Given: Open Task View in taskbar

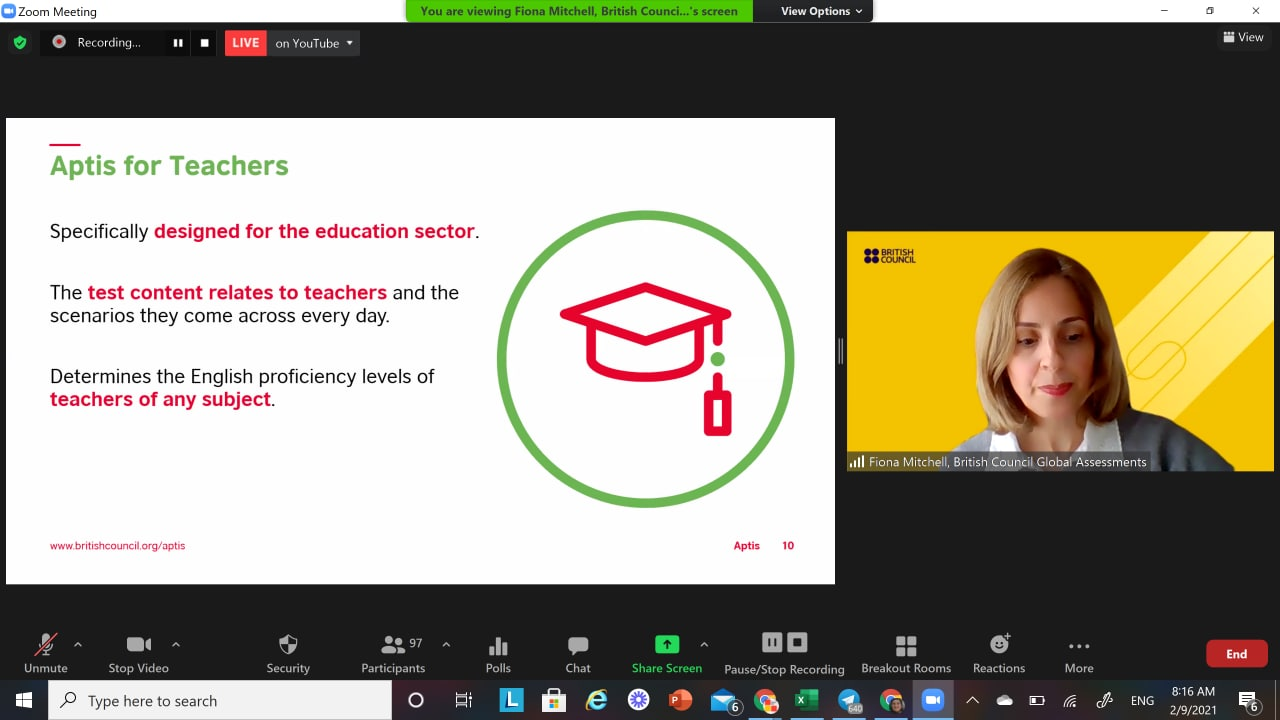Looking at the screenshot, I should 464,700.
